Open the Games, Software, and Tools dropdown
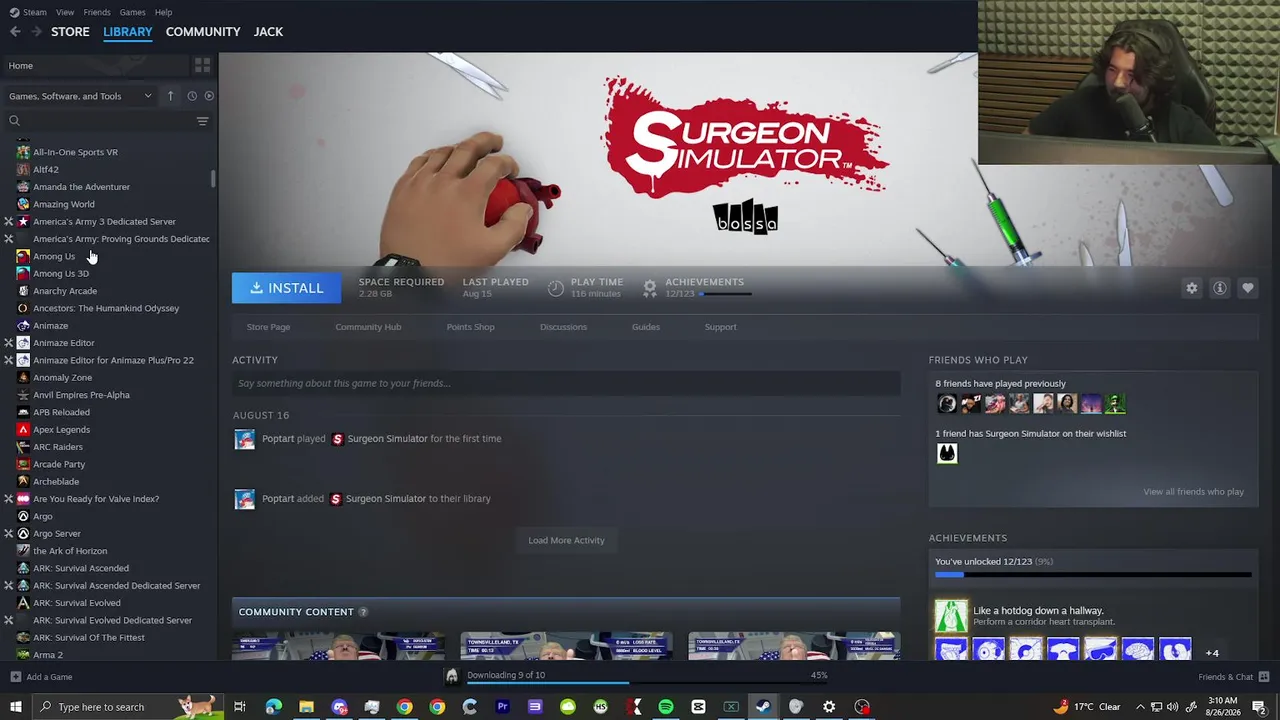 (80, 96)
